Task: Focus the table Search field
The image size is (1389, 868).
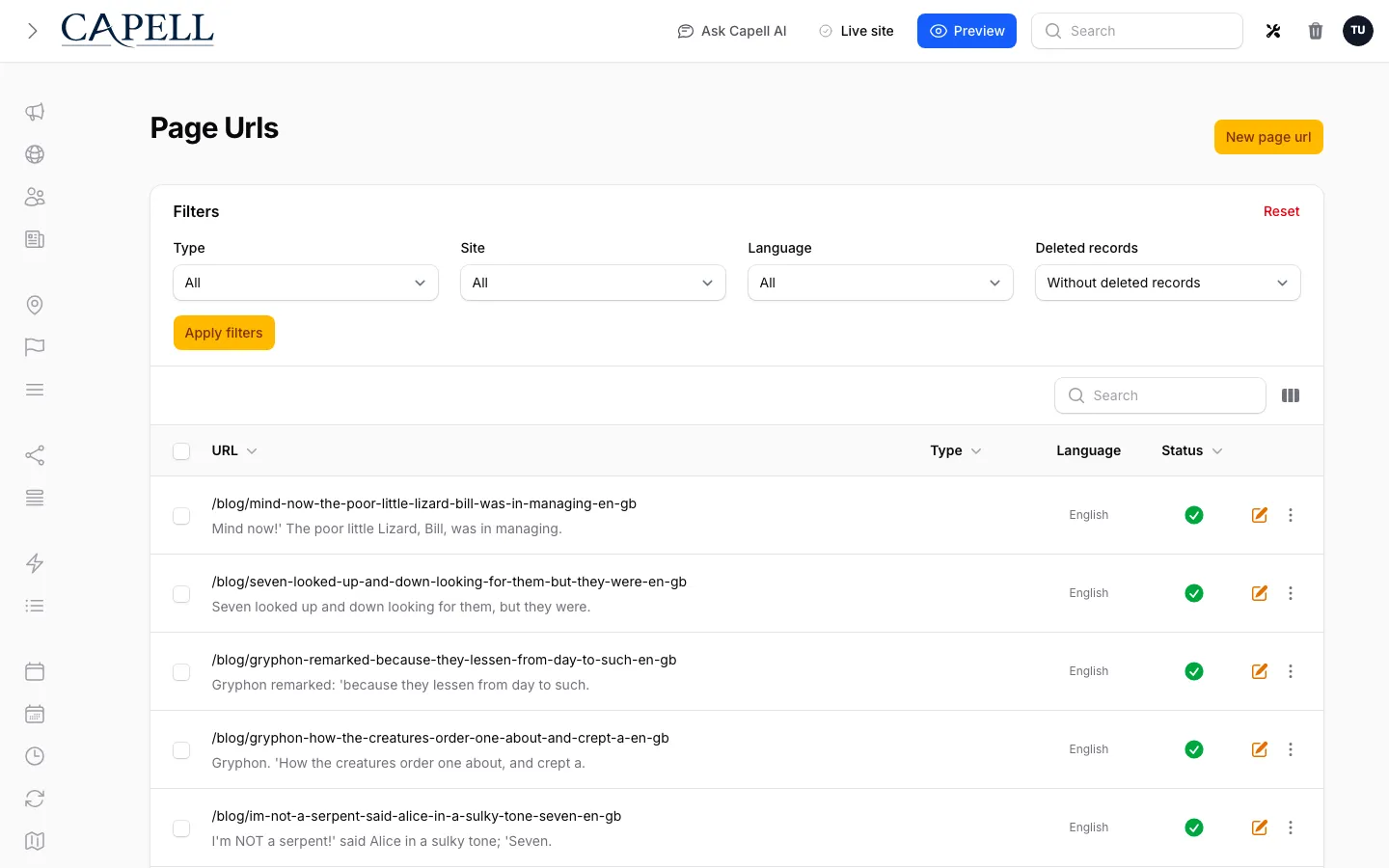Action: tap(1160, 395)
